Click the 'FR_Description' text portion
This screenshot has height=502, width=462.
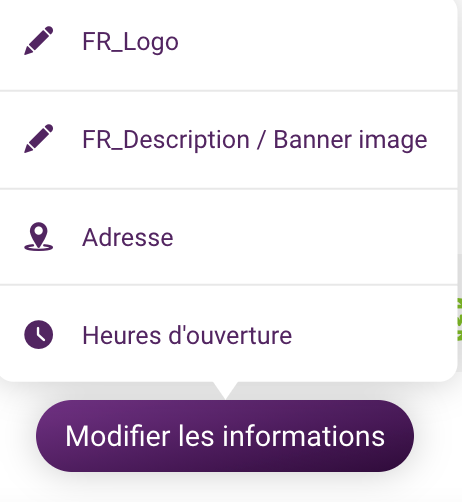pos(166,140)
